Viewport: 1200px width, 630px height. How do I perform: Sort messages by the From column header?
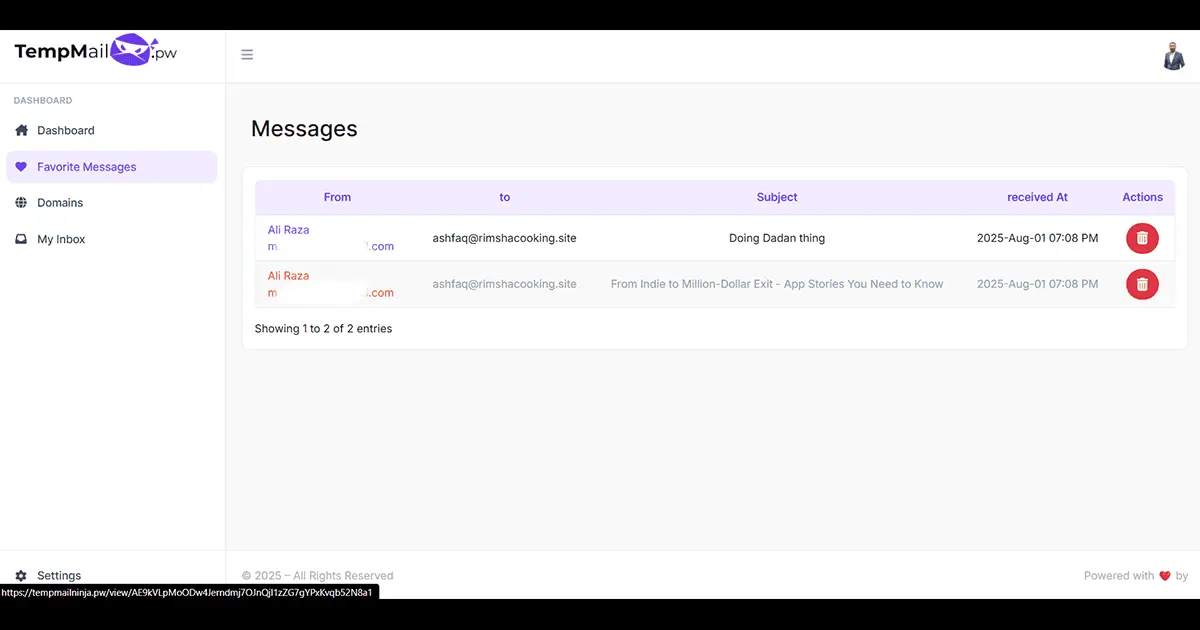337,197
